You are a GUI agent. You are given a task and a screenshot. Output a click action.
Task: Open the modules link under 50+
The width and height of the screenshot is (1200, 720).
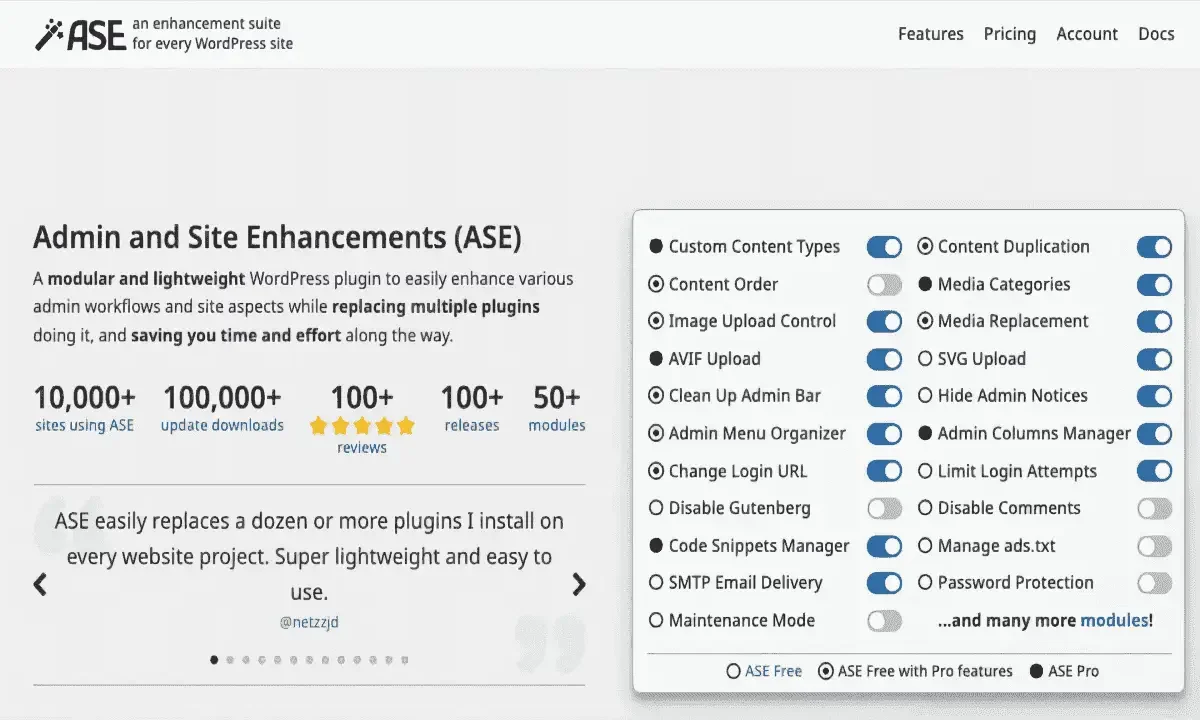(x=557, y=425)
